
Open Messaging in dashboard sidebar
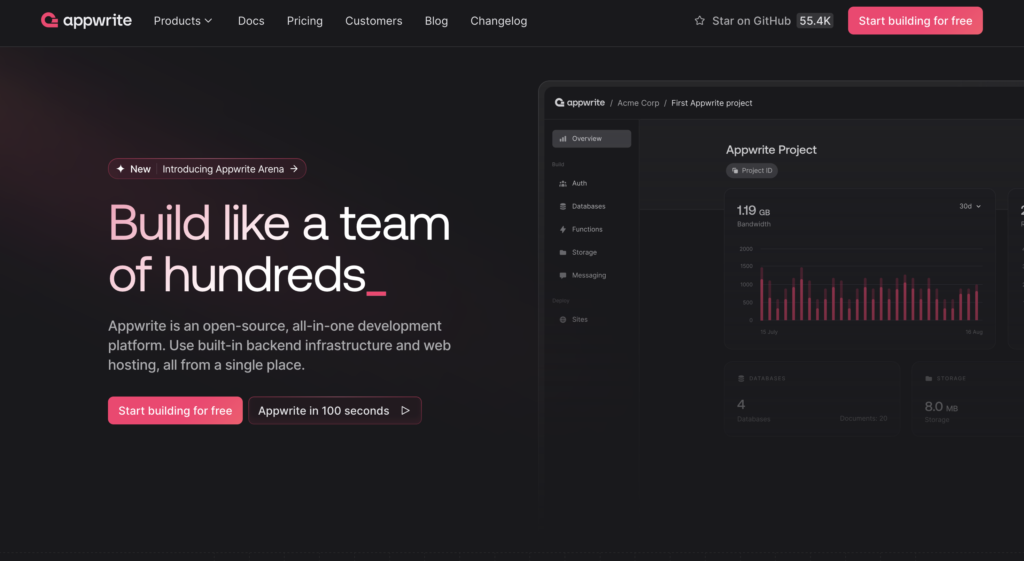(x=589, y=275)
